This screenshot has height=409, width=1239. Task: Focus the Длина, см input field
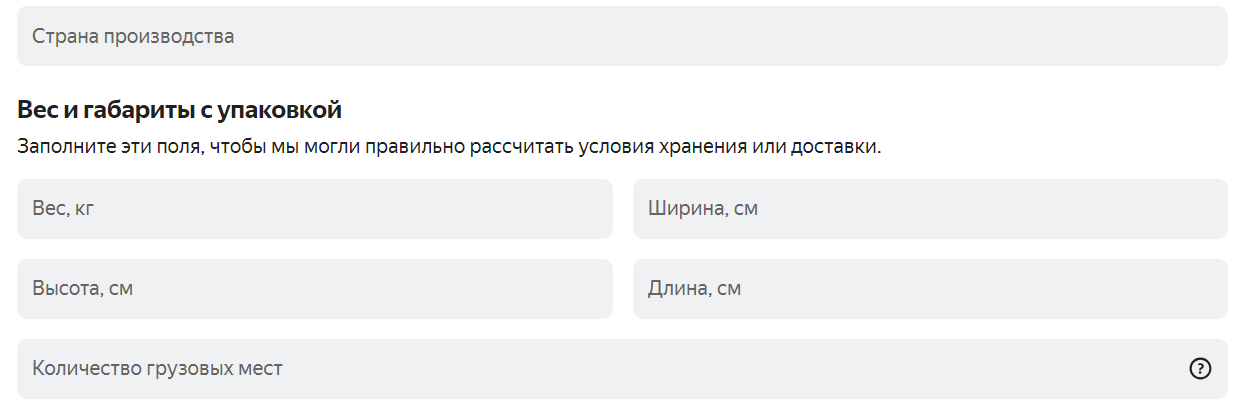click(x=929, y=289)
